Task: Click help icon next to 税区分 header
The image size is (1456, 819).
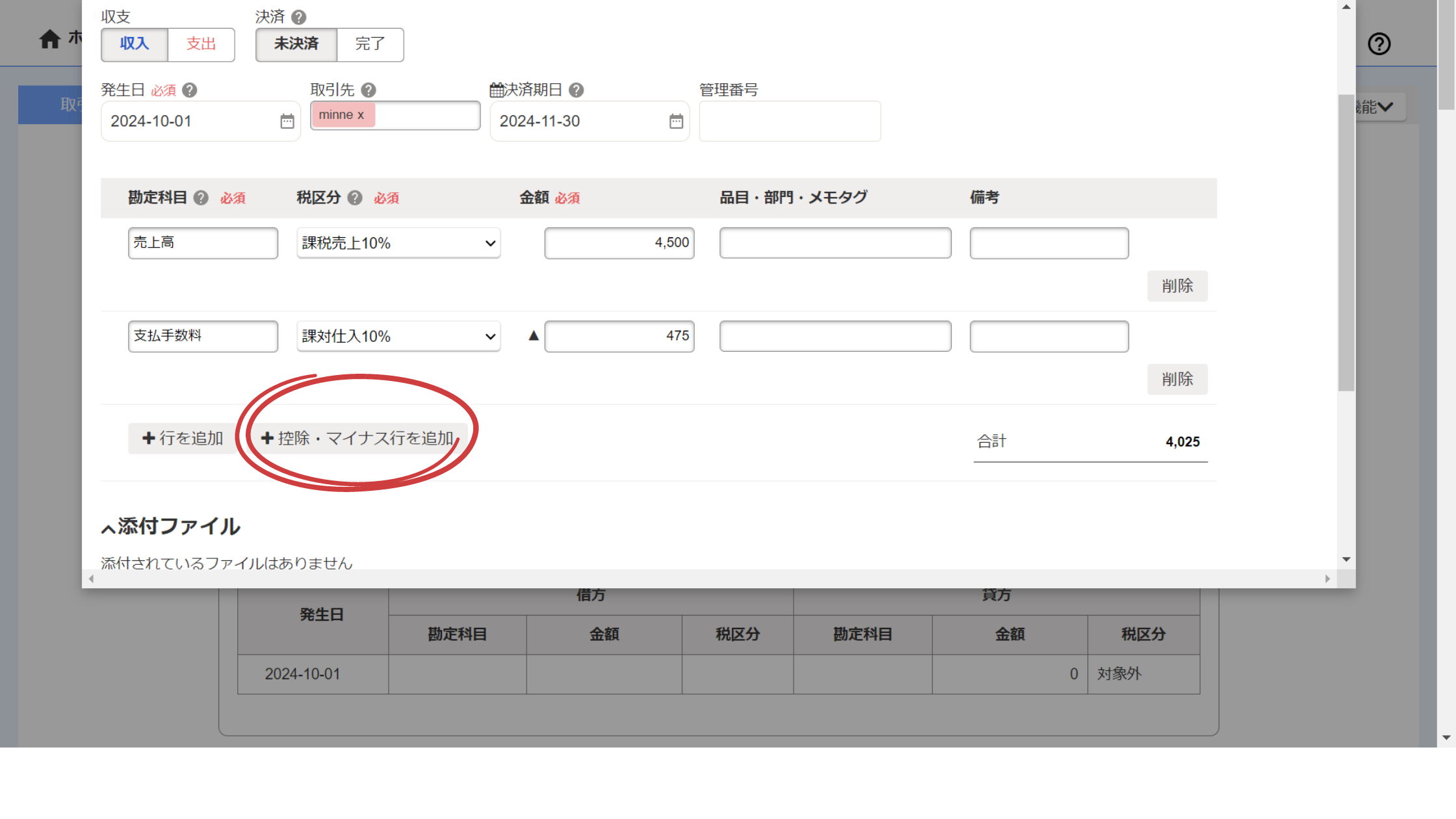Action: 355,198
